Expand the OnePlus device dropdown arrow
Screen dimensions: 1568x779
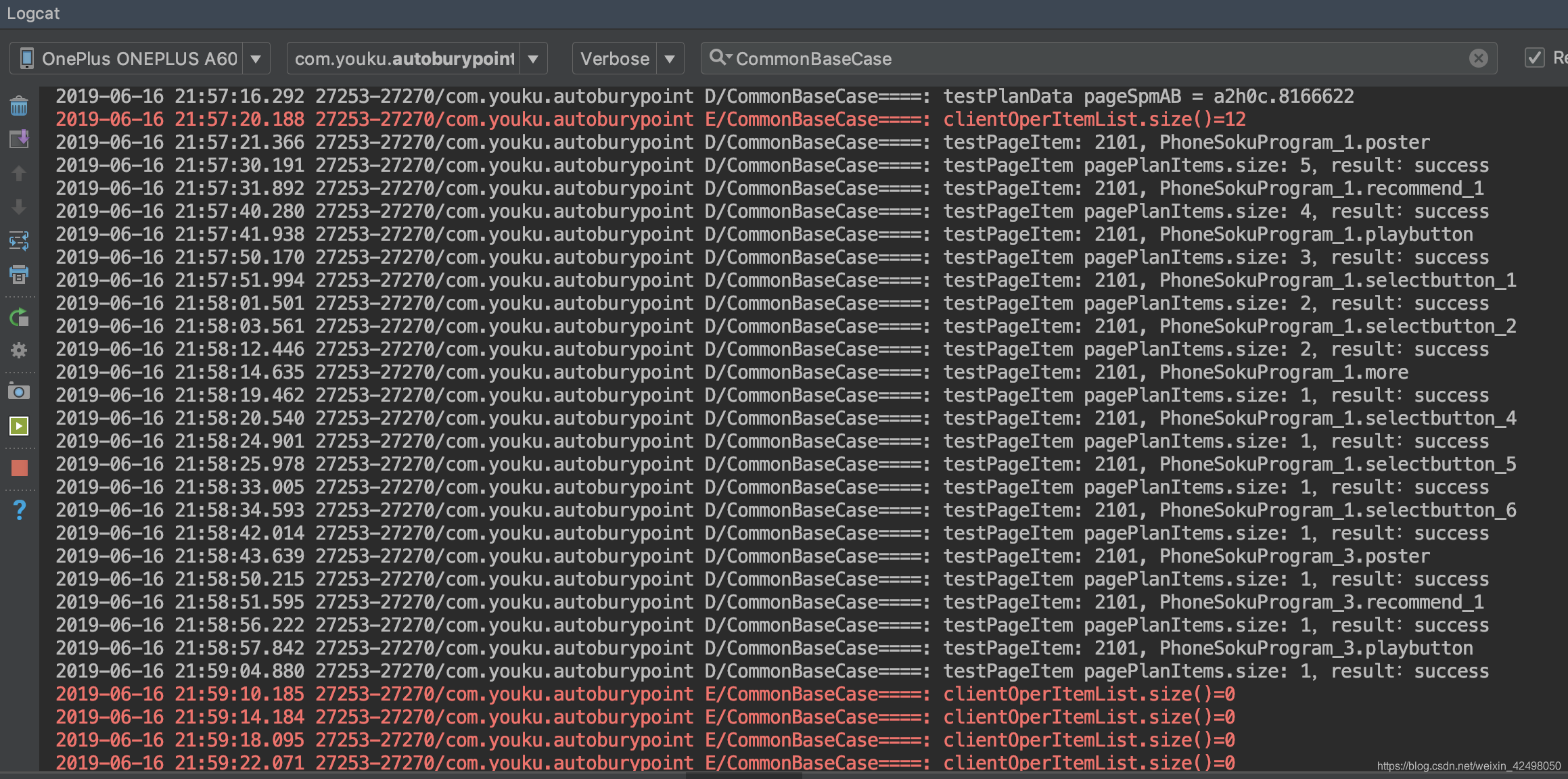[256, 59]
